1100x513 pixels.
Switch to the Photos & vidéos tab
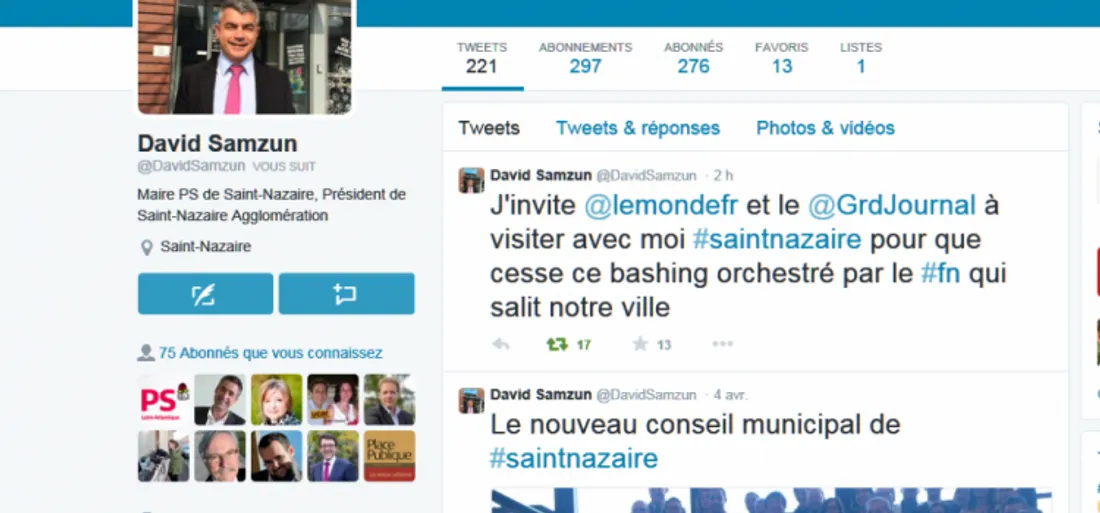click(825, 128)
